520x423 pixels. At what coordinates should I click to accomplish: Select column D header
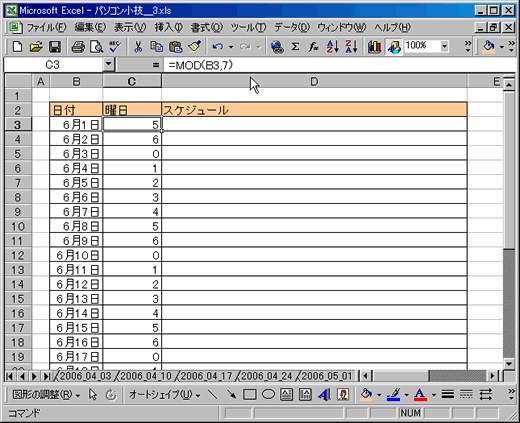(314, 81)
